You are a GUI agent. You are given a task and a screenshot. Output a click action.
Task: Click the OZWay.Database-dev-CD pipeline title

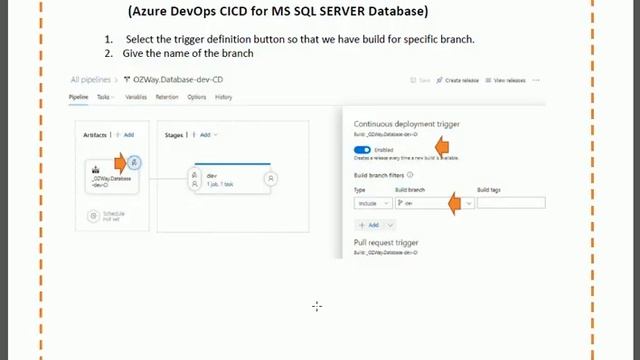coord(178,80)
